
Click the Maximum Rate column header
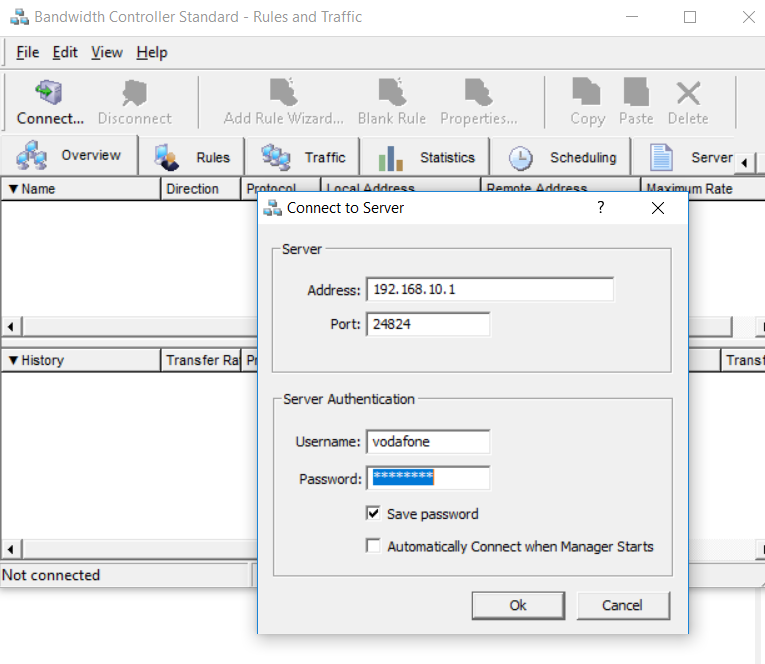click(703, 189)
